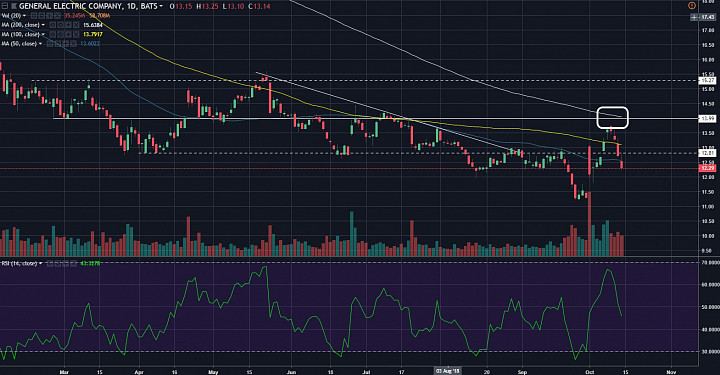Click the 30.0000 level on the RSI scale
720x375 pixels.
point(709,352)
